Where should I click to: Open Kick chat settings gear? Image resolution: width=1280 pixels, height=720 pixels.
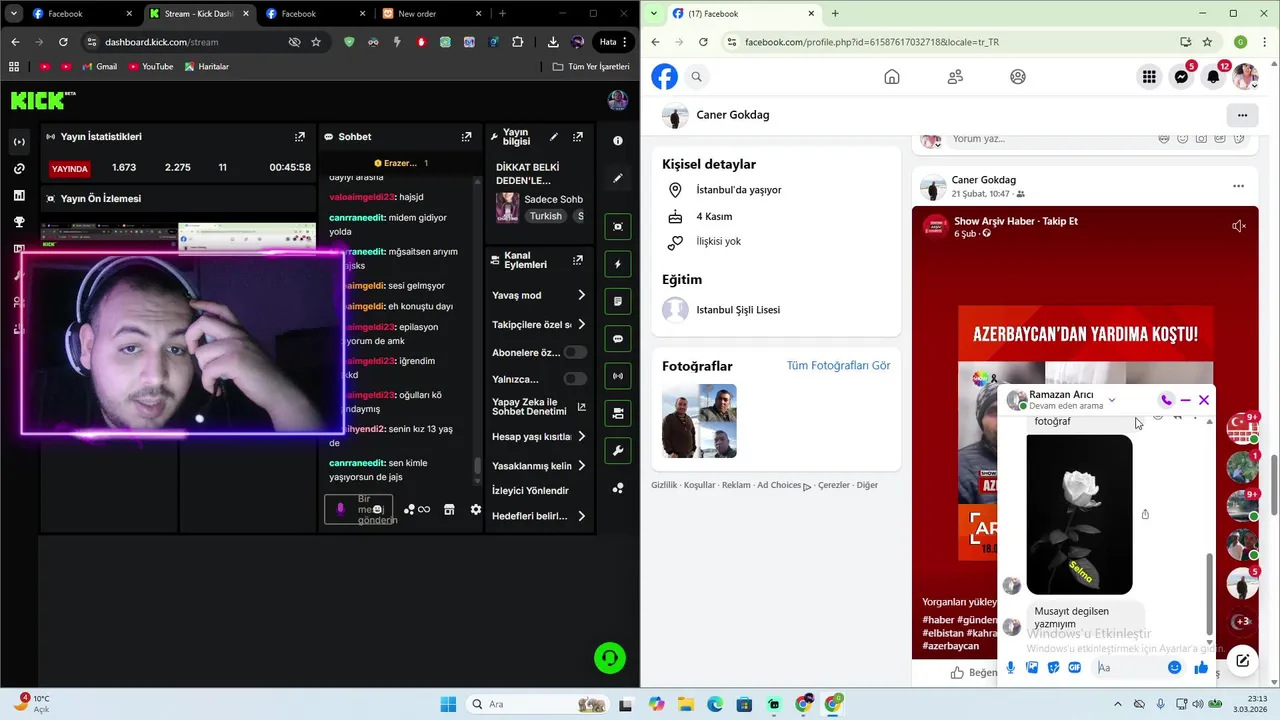(x=476, y=510)
